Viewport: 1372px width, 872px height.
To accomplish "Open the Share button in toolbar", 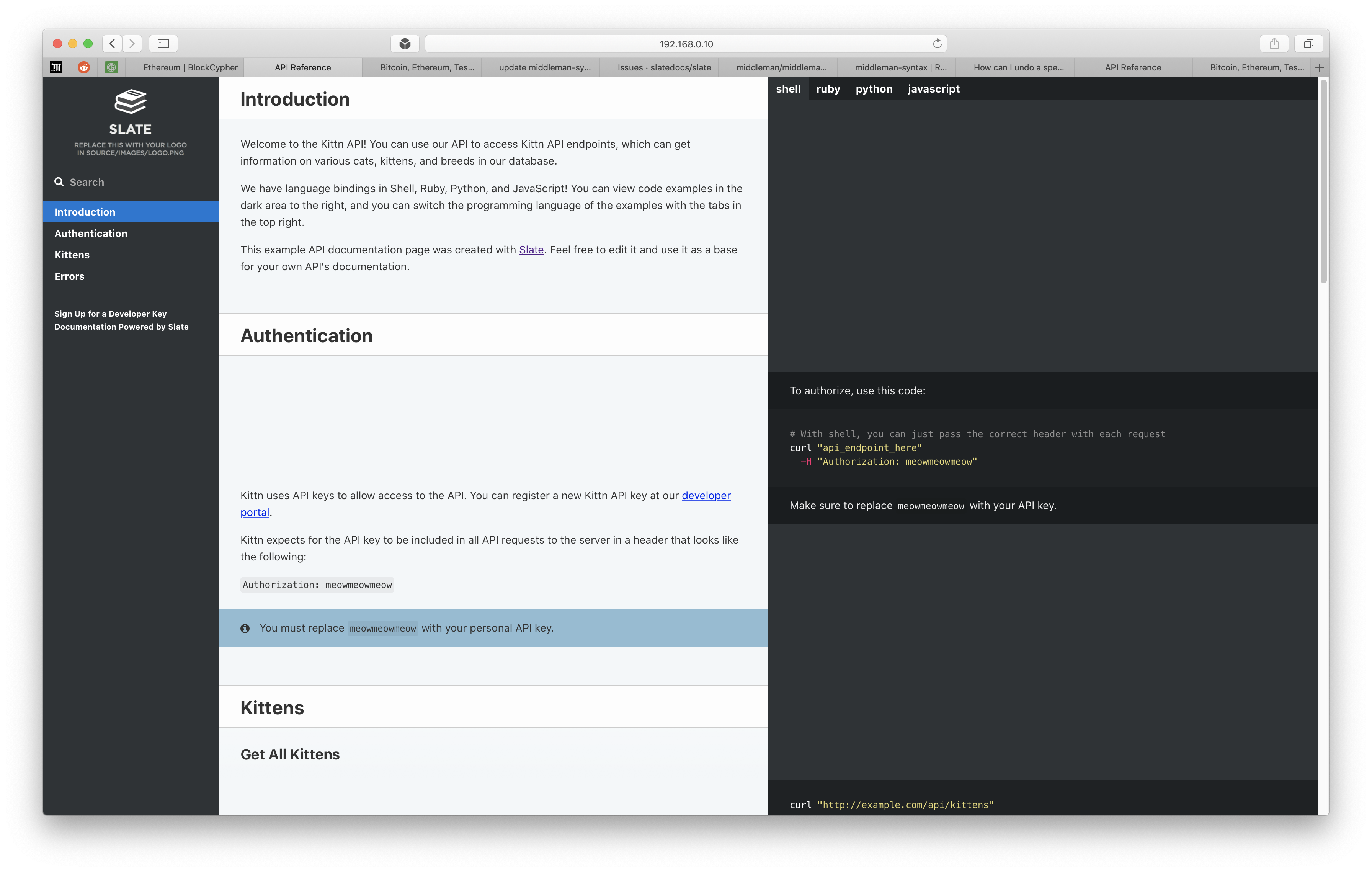I will (1274, 43).
